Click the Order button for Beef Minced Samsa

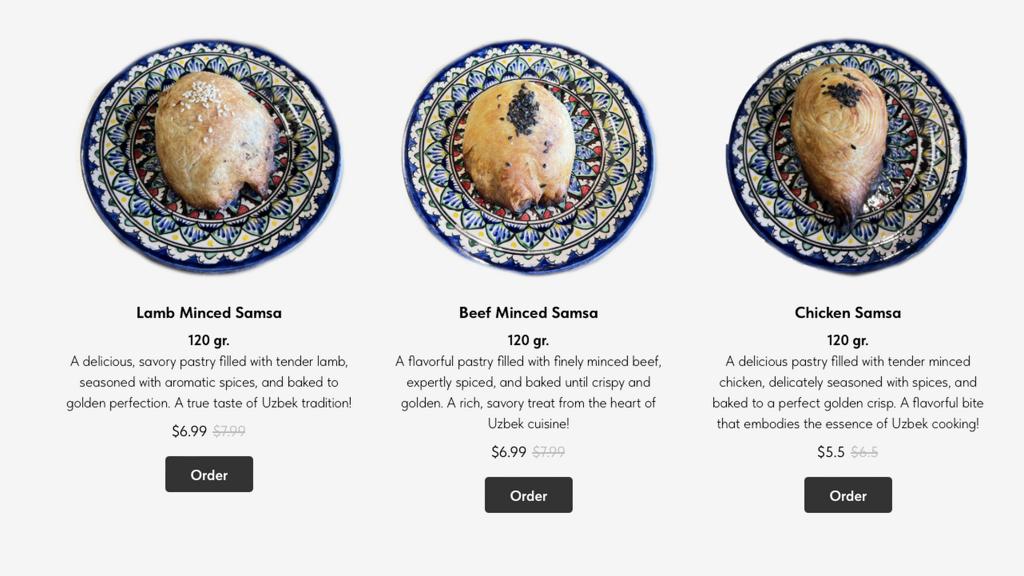click(528, 494)
